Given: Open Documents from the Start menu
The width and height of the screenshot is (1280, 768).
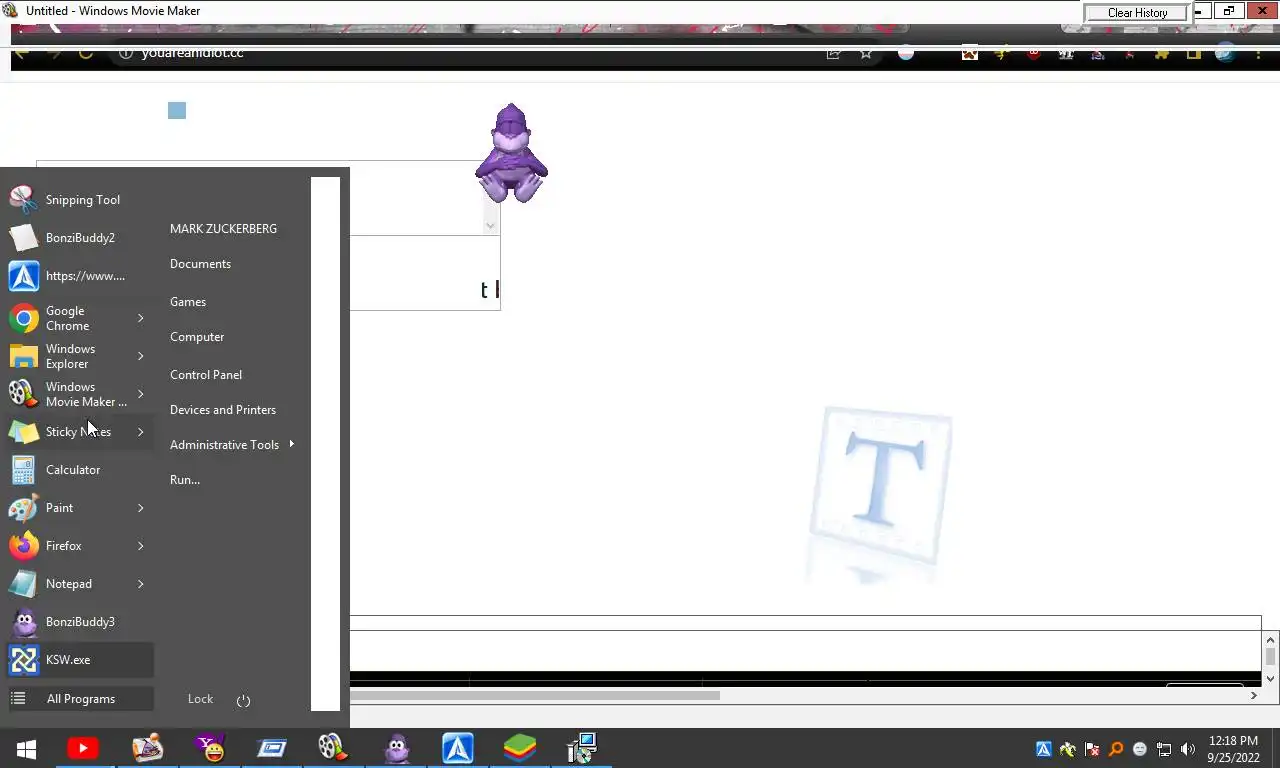Looking at the screenshot, I should (200, 264).
